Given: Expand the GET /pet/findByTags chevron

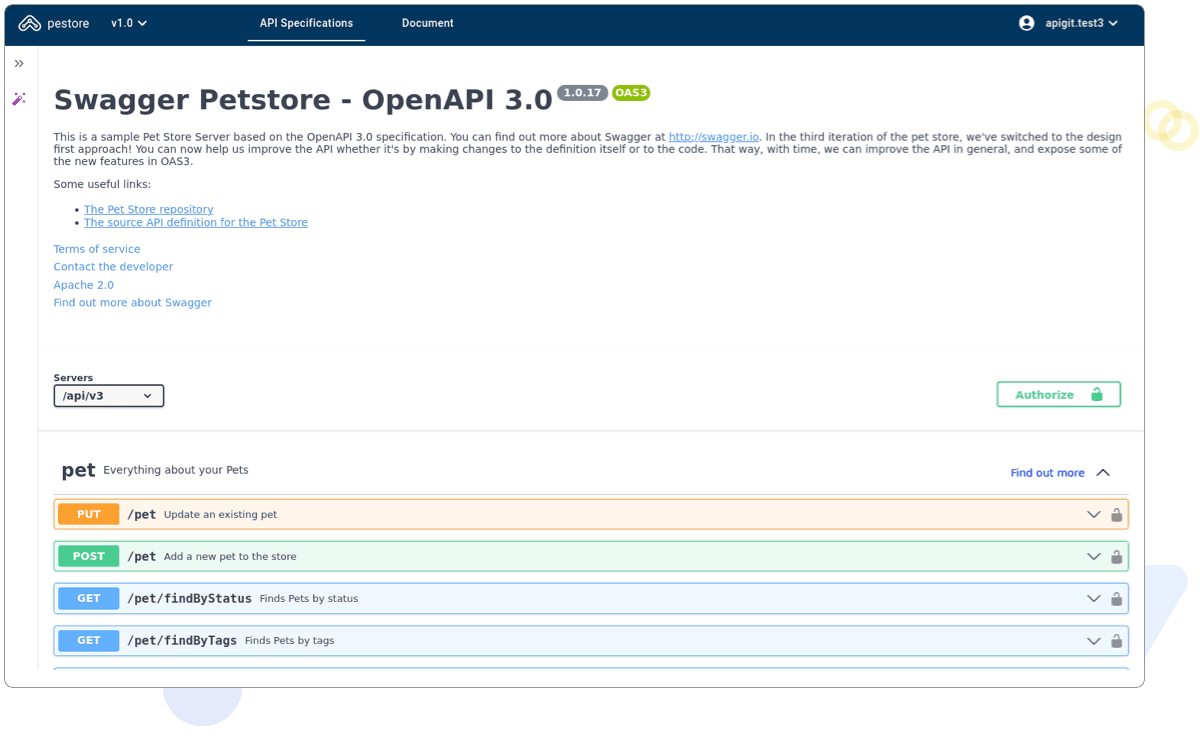Looking at the screenshot, I should (x=1094, y=641).
